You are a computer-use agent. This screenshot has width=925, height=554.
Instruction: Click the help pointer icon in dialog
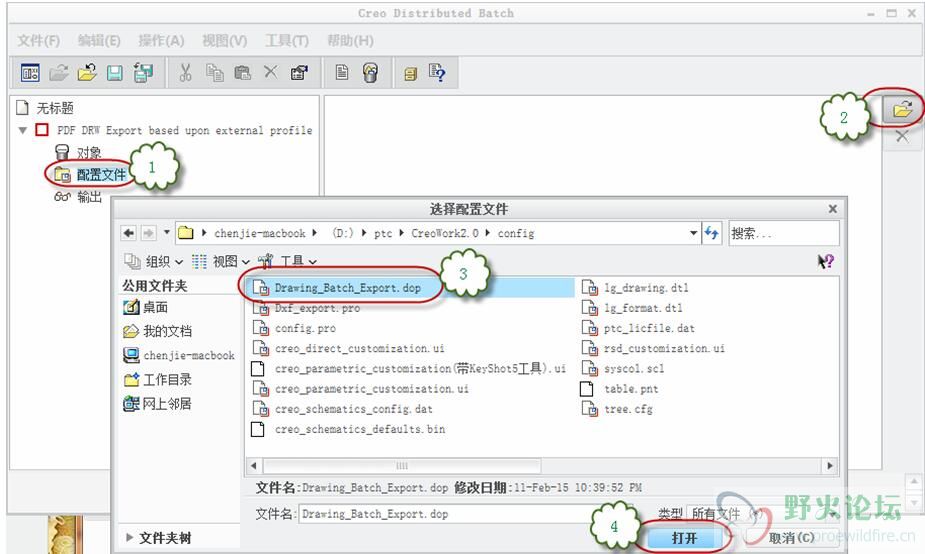[x=826, y=261]
